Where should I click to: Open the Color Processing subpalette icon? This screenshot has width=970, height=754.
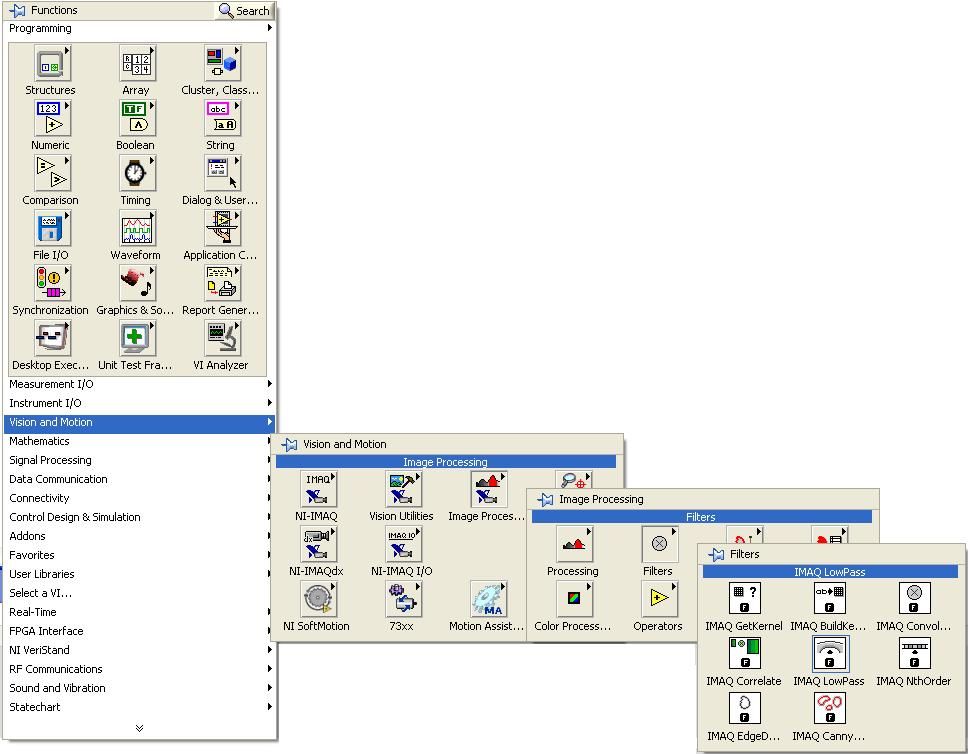[x=574, y=599]
